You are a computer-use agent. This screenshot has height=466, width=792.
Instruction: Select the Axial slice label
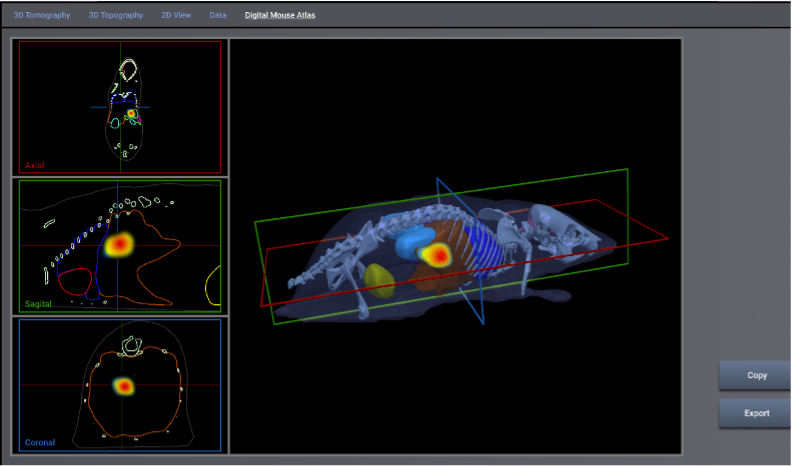tap(35, 165)
